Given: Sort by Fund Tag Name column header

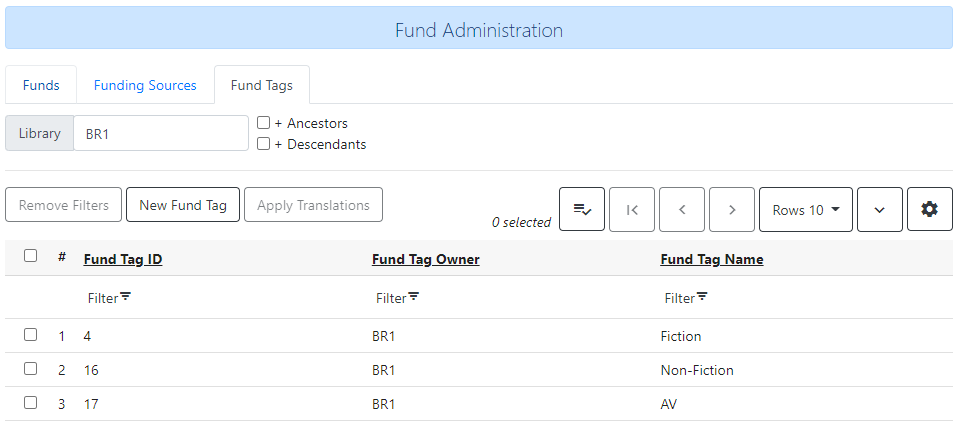Looking at the screenshot, I should pos(711,260).
